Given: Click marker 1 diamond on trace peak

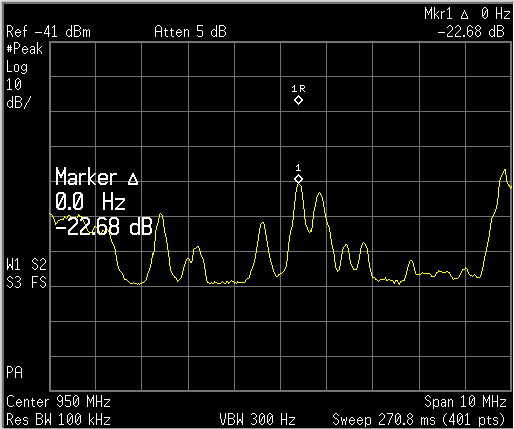Looking at the screenshot, I should tap(298, 179).
